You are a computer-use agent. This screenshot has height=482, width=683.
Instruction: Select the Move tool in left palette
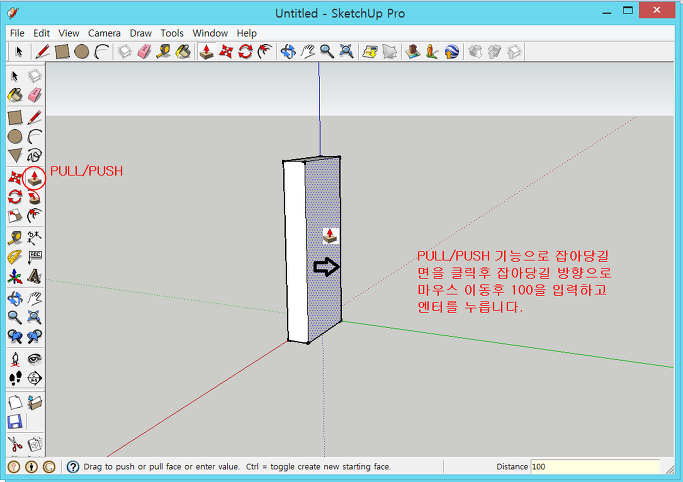pyautogui.click(x=15, y=178)
